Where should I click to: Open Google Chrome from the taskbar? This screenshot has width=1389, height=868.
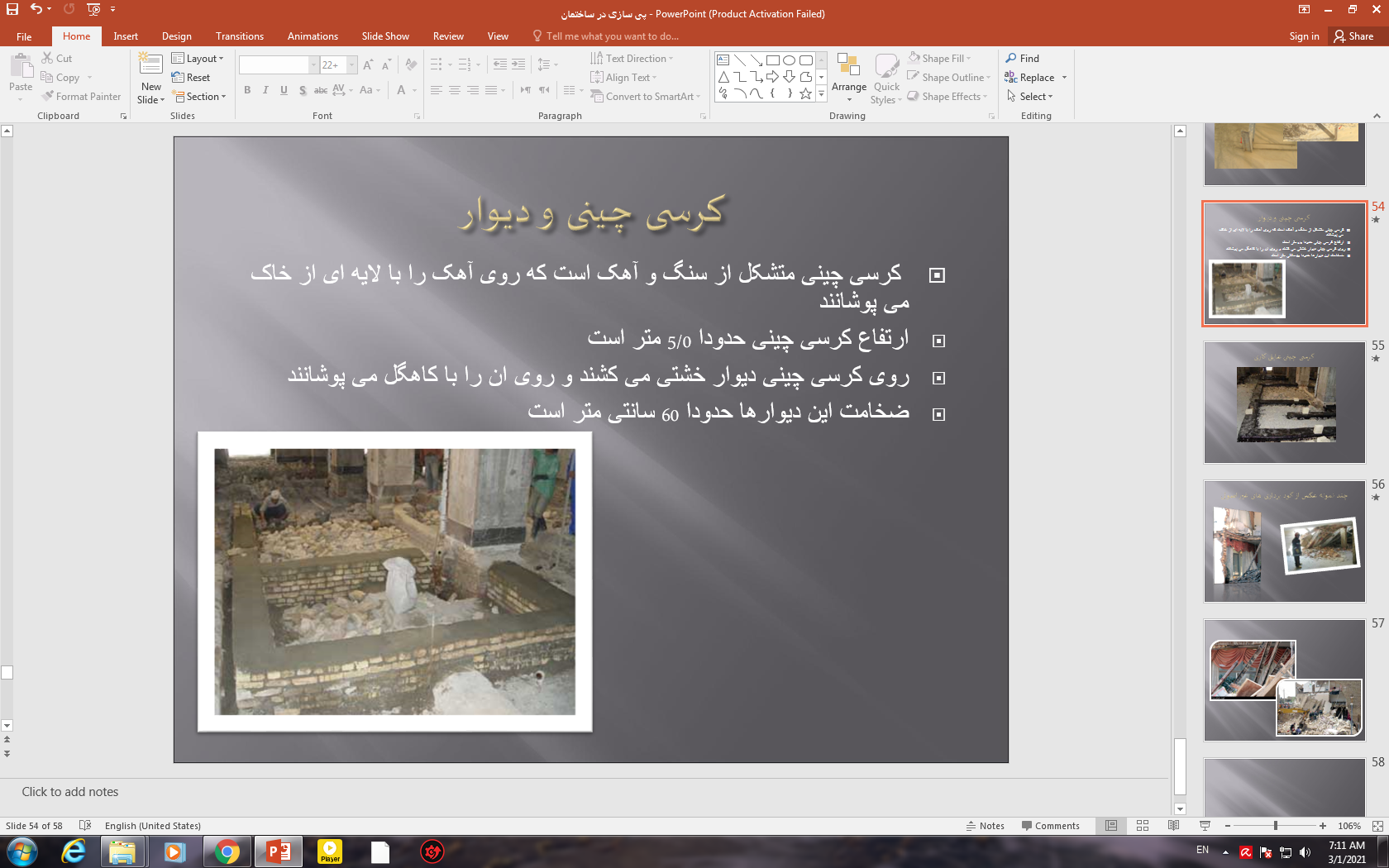click(x=227, y=851)
